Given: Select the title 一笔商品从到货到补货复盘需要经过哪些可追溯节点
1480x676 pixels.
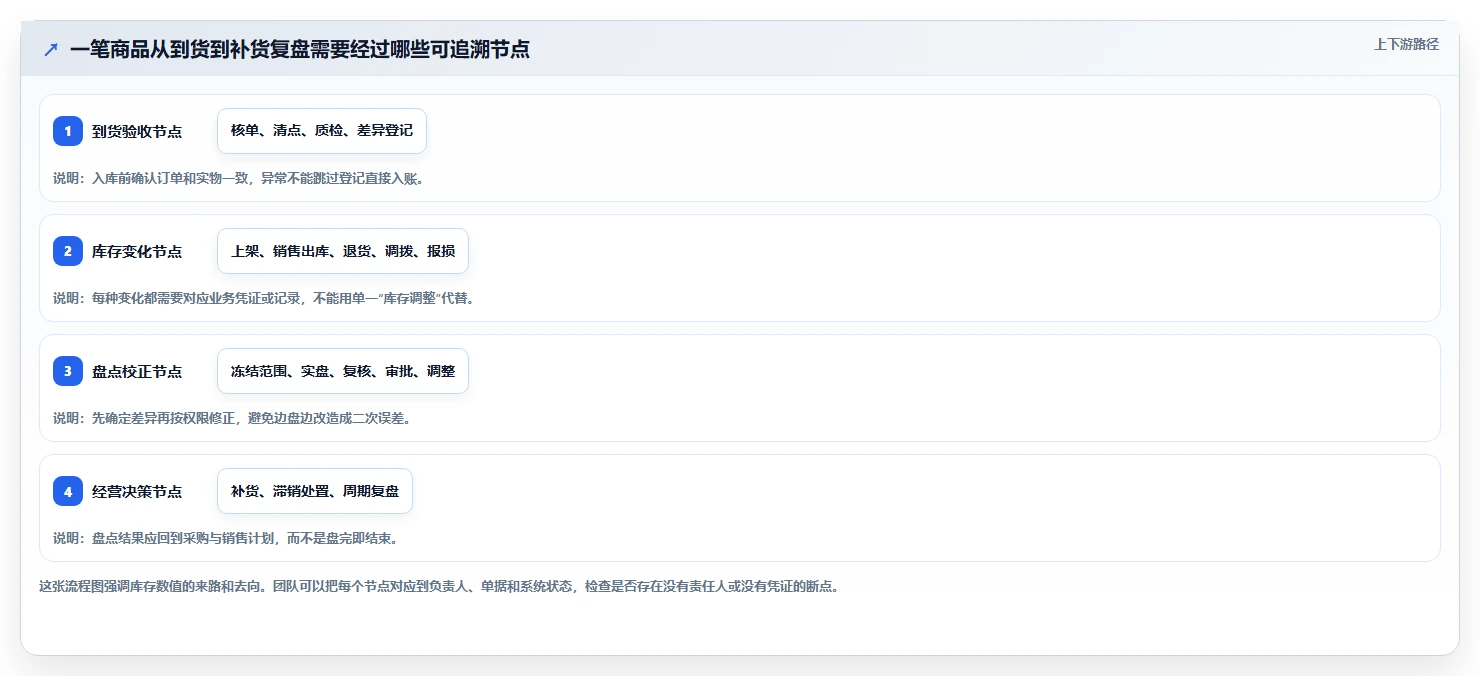Looking at the screenshot, I should pyautogui.click(x=300, y=49).
